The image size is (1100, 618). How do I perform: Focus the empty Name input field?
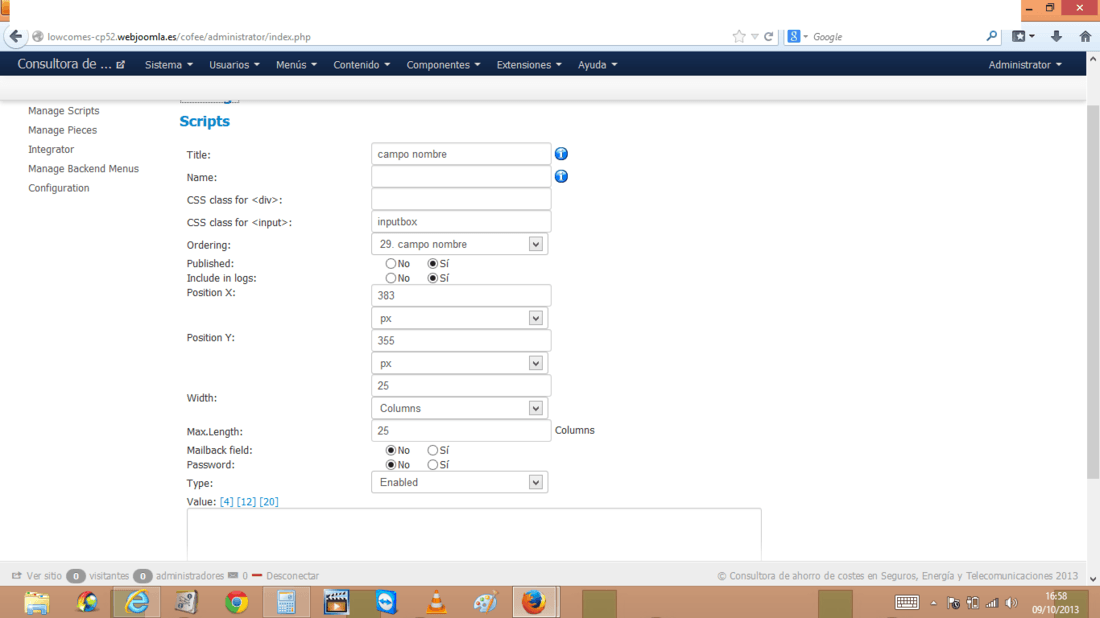click(461, 176)
